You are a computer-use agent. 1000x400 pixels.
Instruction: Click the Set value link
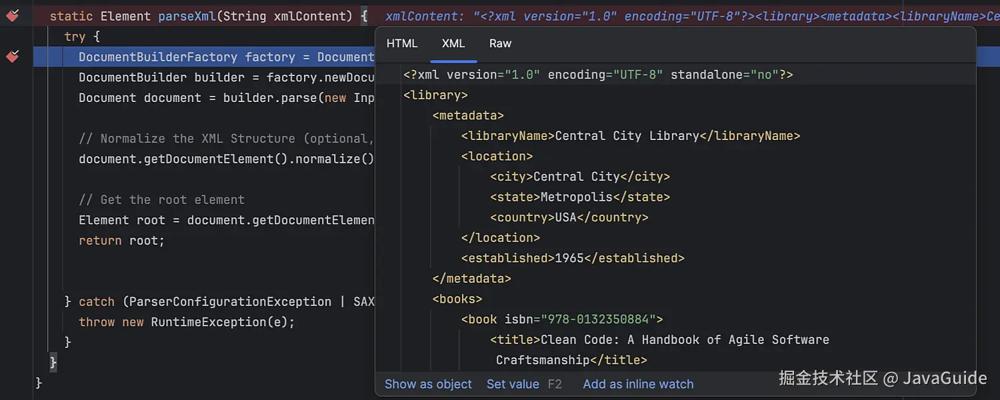point(513,384)
